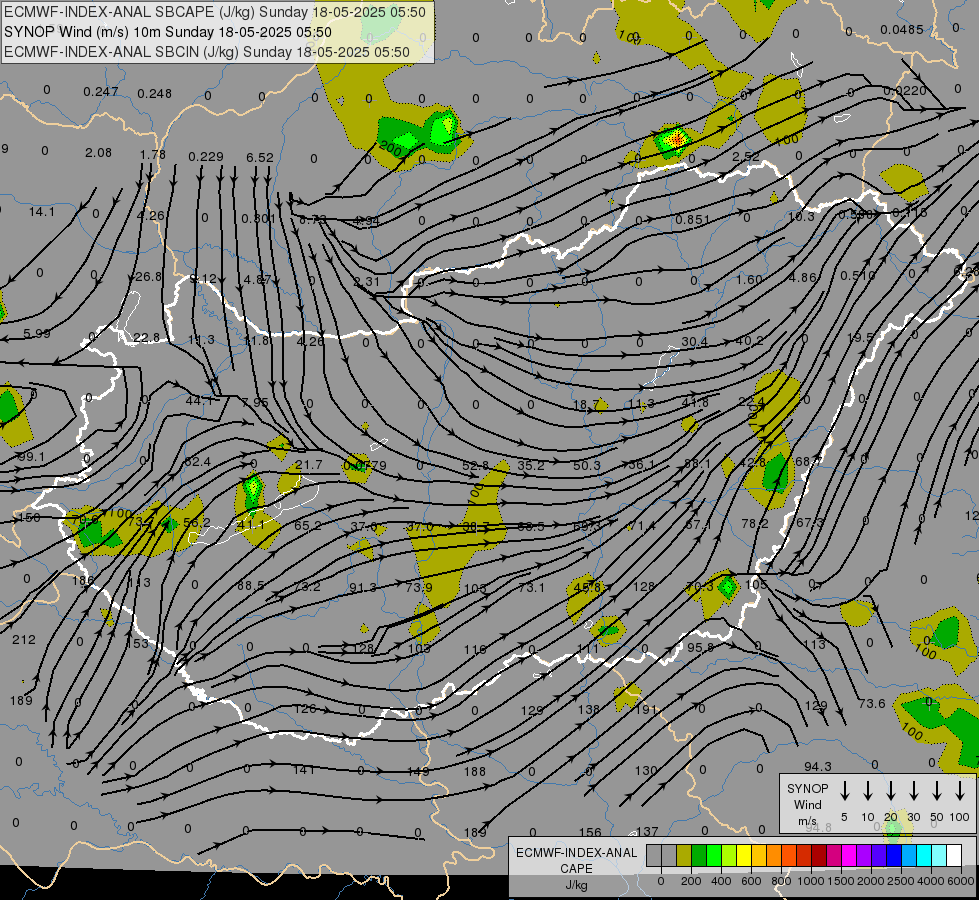Click the 10 m/s wind legend arrow

click(867, 791)
